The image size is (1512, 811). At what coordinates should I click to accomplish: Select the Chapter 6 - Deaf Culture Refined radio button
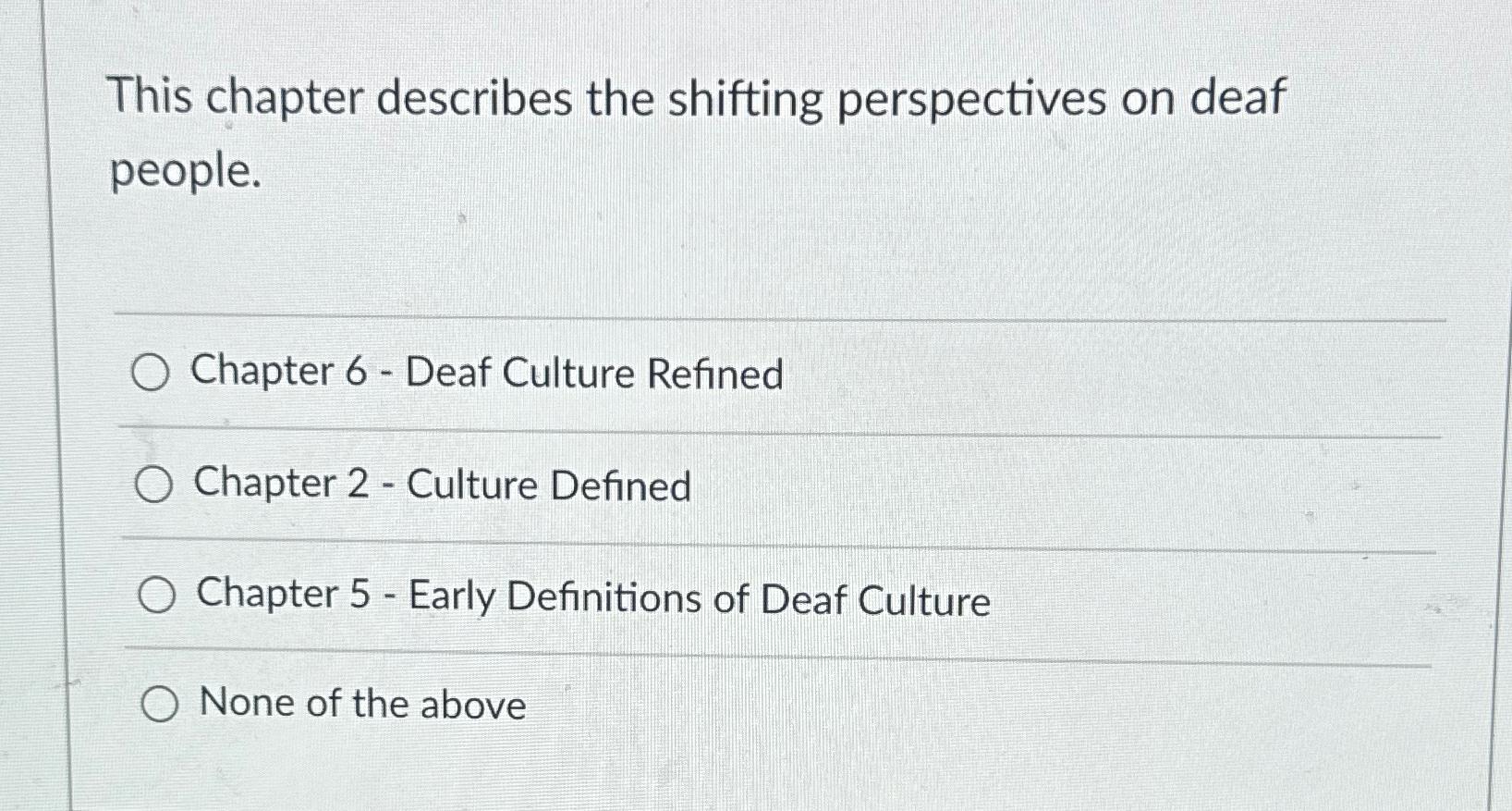click(153, 374)
